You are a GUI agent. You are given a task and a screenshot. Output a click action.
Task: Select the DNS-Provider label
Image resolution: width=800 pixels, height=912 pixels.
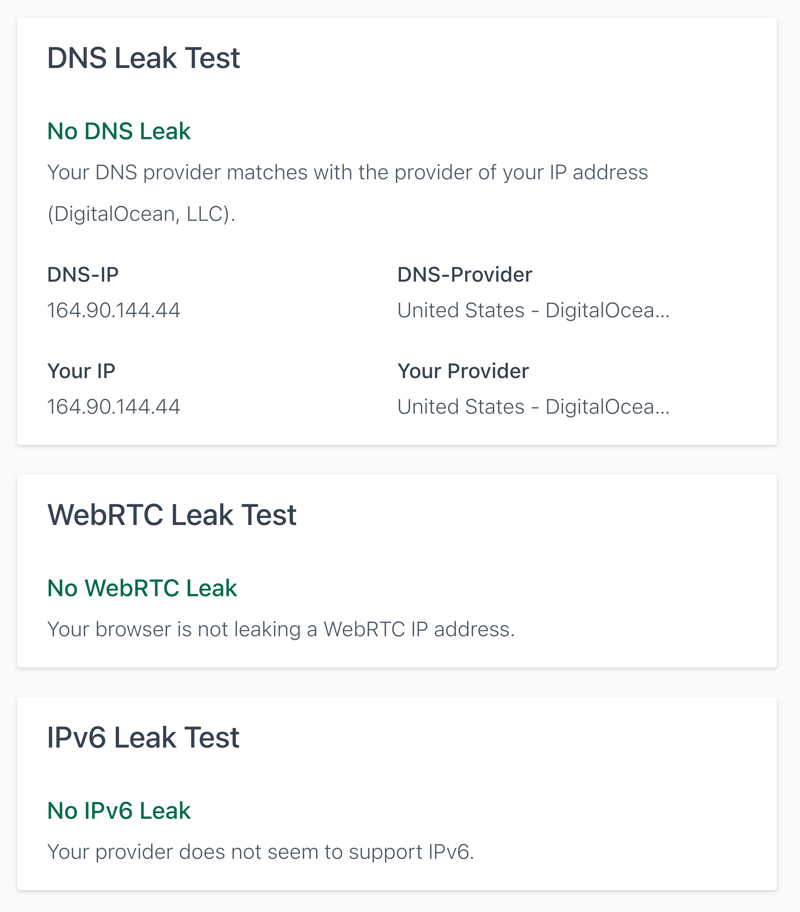click(464, 275)
